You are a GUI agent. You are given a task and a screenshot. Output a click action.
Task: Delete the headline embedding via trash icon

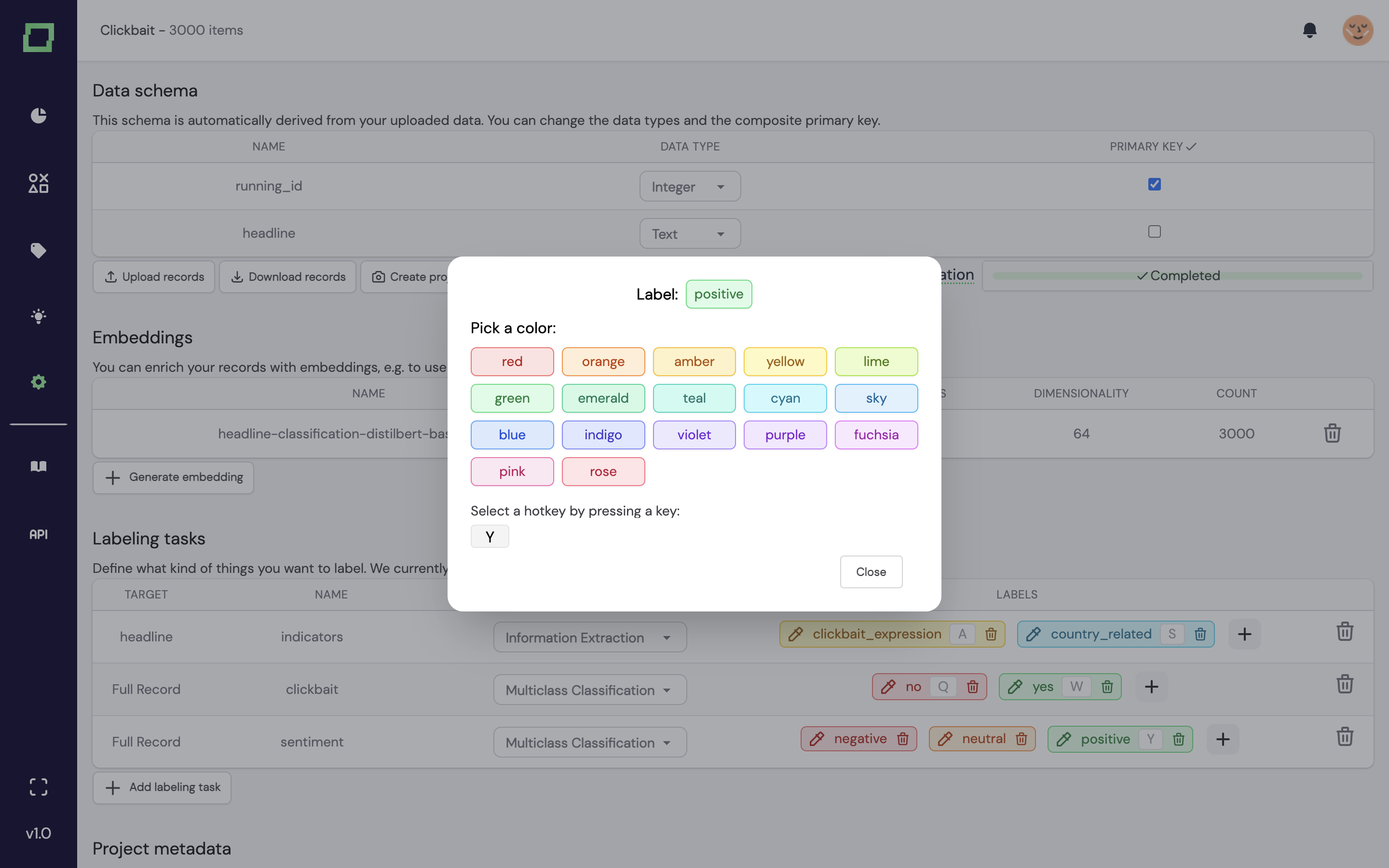pos(1332,434)
